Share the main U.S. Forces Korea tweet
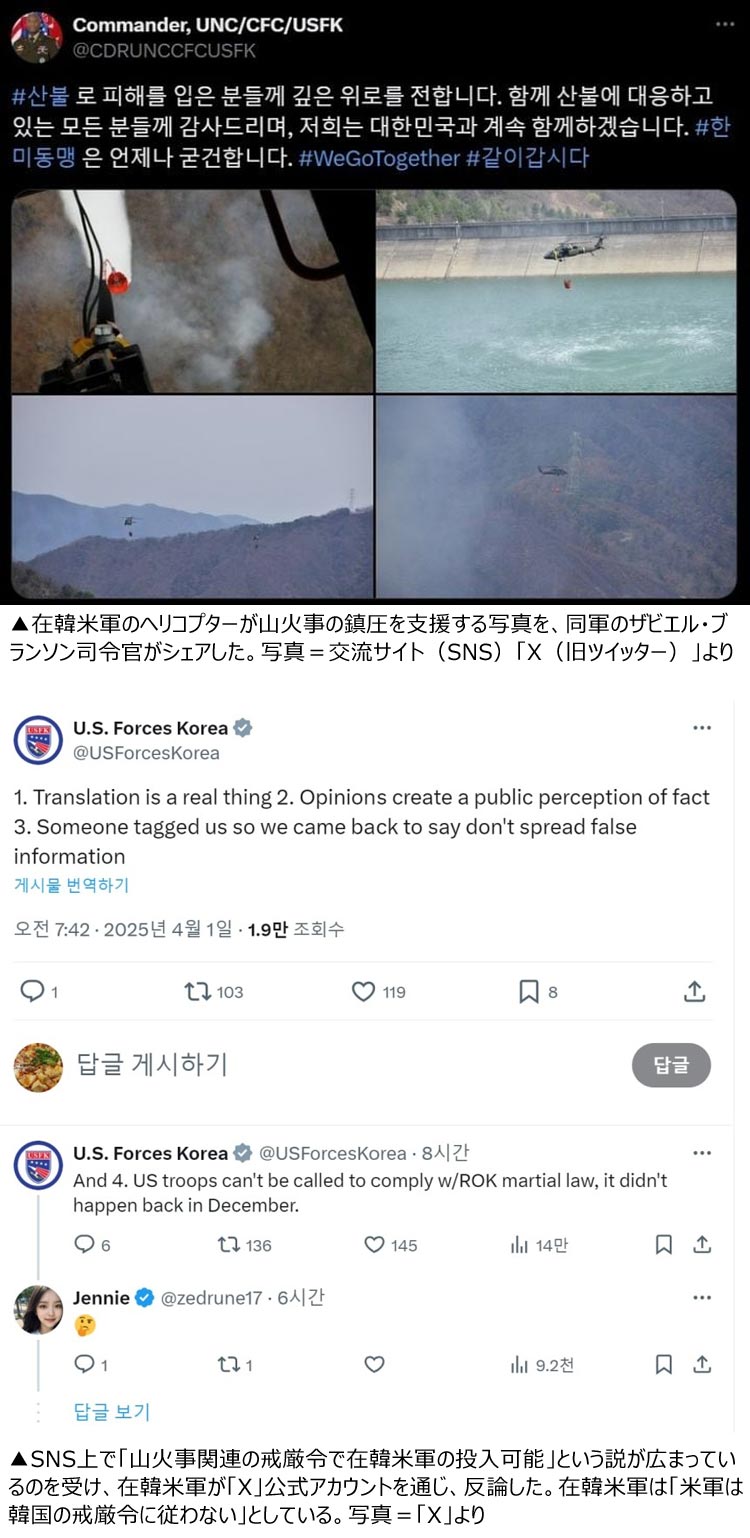 pos(695,991)
